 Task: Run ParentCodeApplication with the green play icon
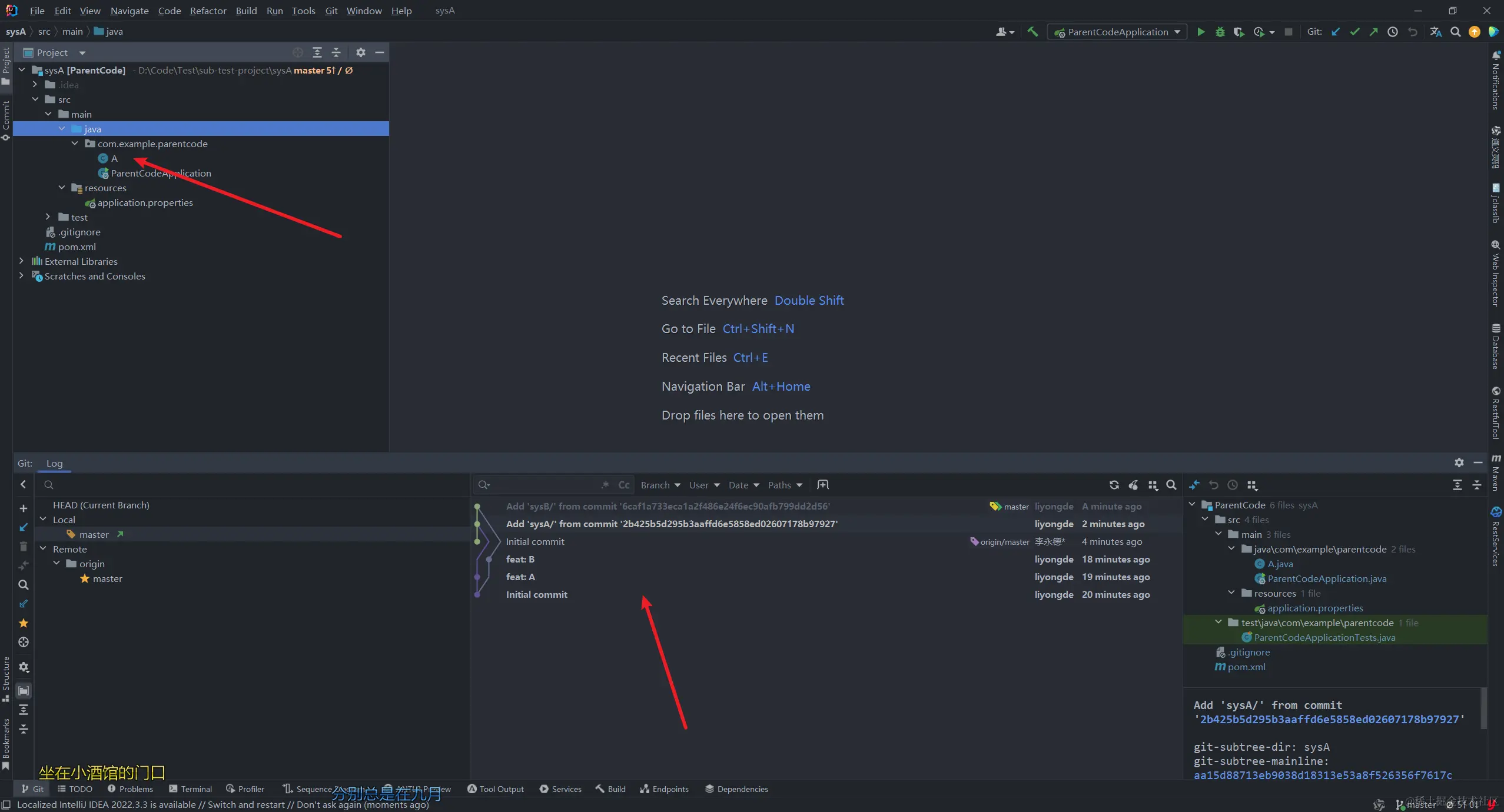coord(1201,32)
